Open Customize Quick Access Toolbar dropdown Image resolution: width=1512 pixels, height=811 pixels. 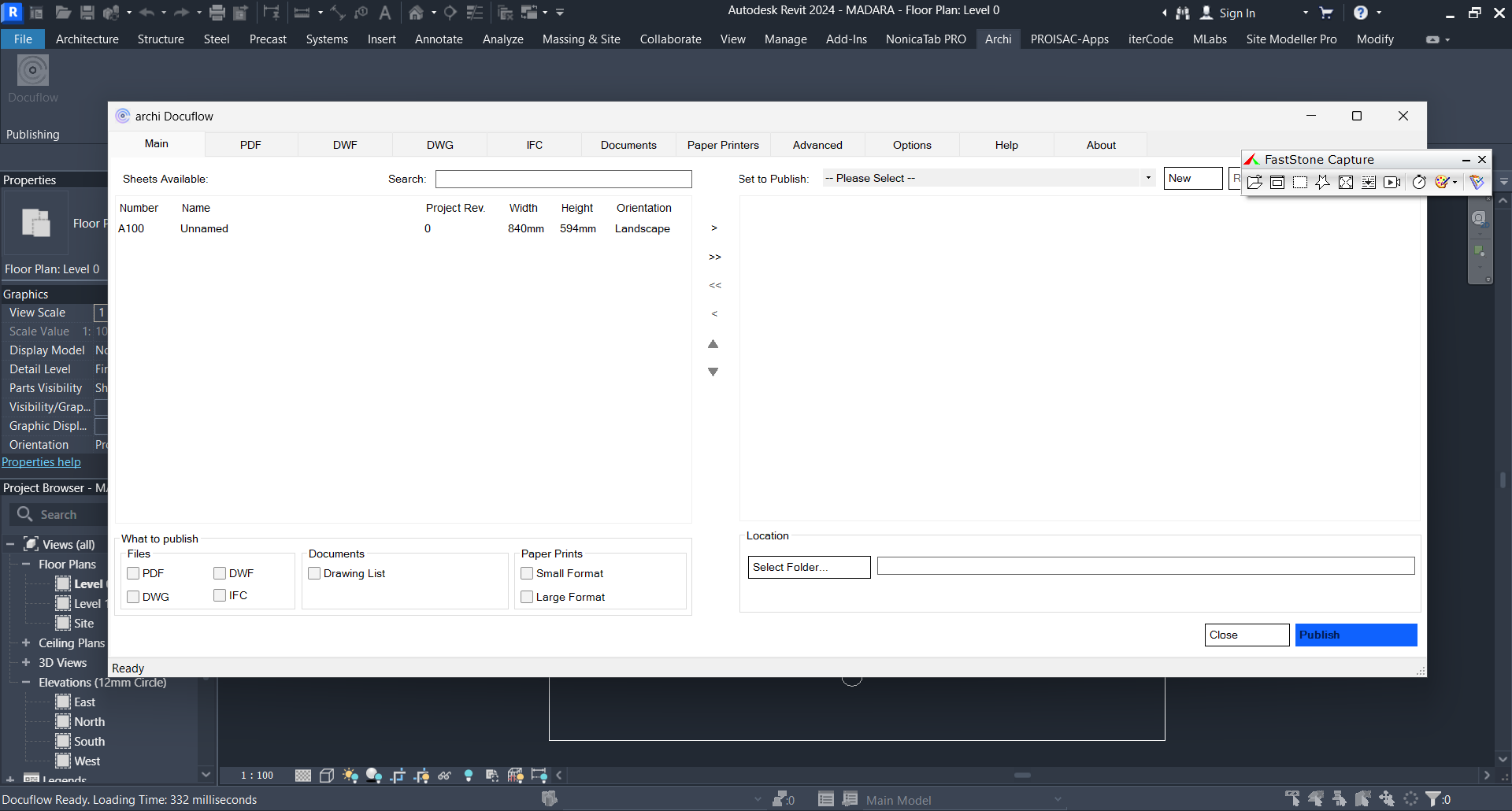tap(560, 13)
